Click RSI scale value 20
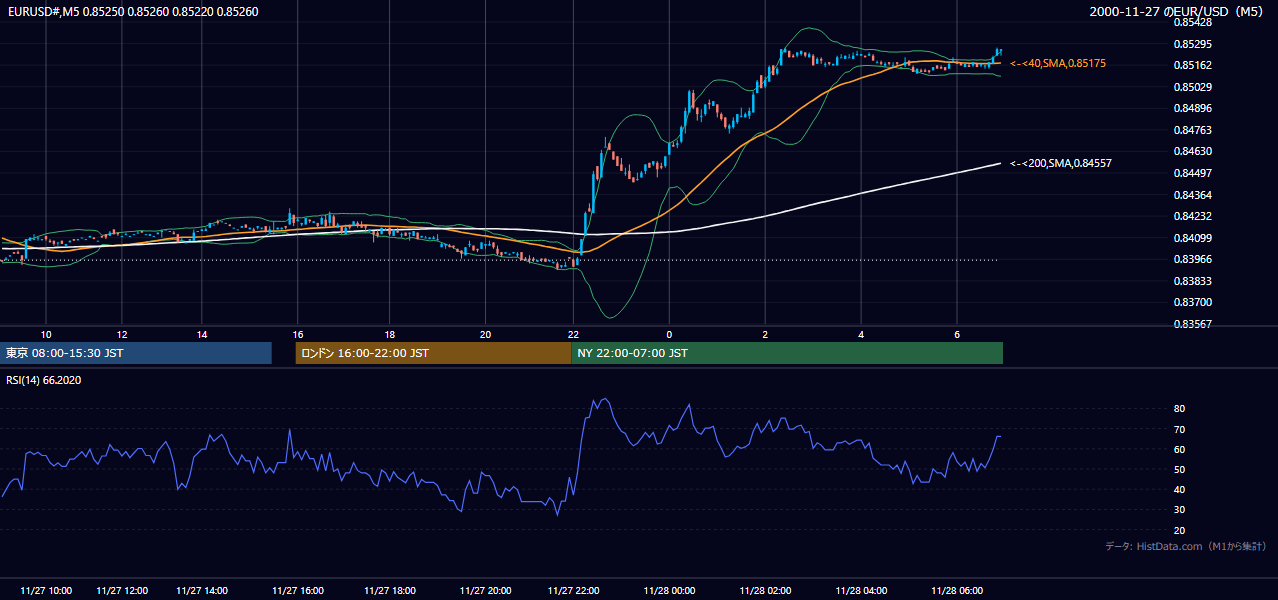The height and width of the screenshot is (600, 1278). [x=1180, y=530]
